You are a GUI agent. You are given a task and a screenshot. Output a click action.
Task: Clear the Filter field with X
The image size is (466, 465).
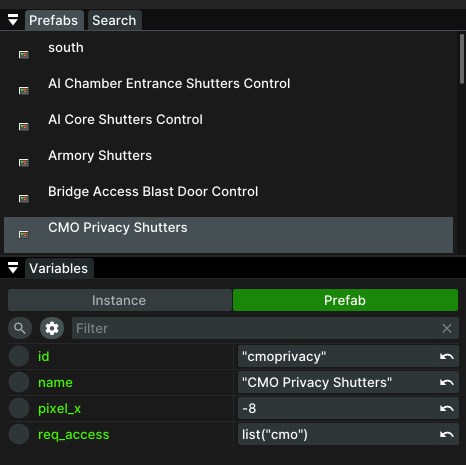click(x=447, y=328)
